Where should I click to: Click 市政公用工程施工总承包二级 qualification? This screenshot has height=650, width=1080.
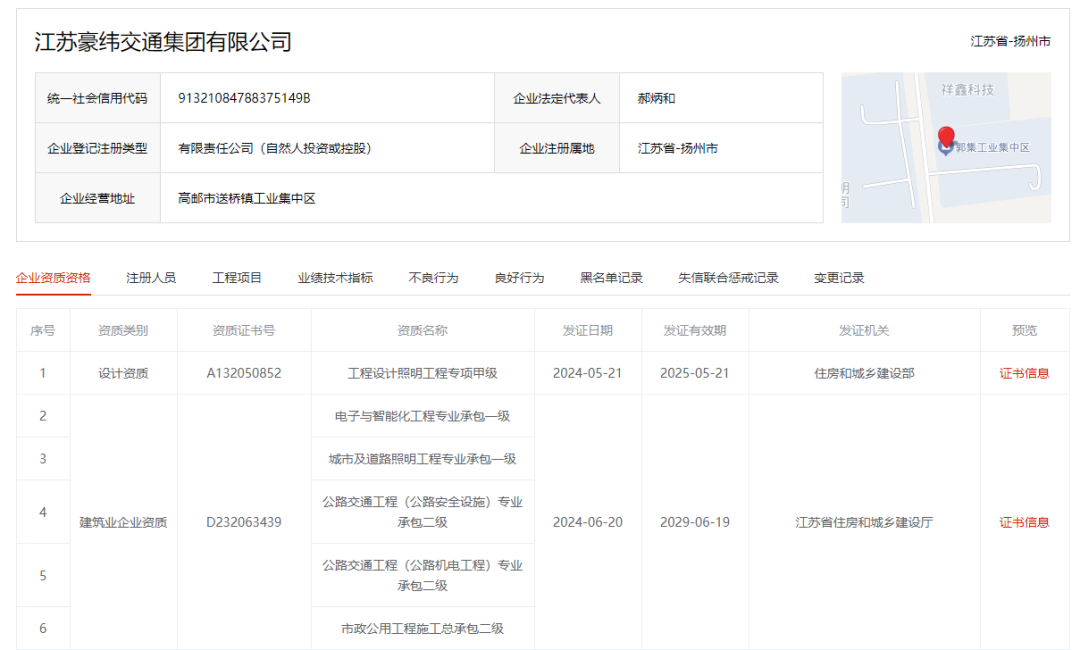tap(422, 628)
